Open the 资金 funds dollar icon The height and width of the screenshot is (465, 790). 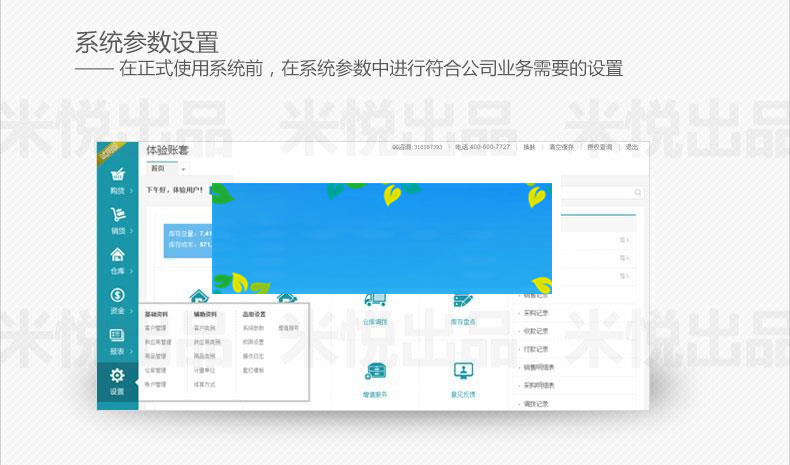117,298
